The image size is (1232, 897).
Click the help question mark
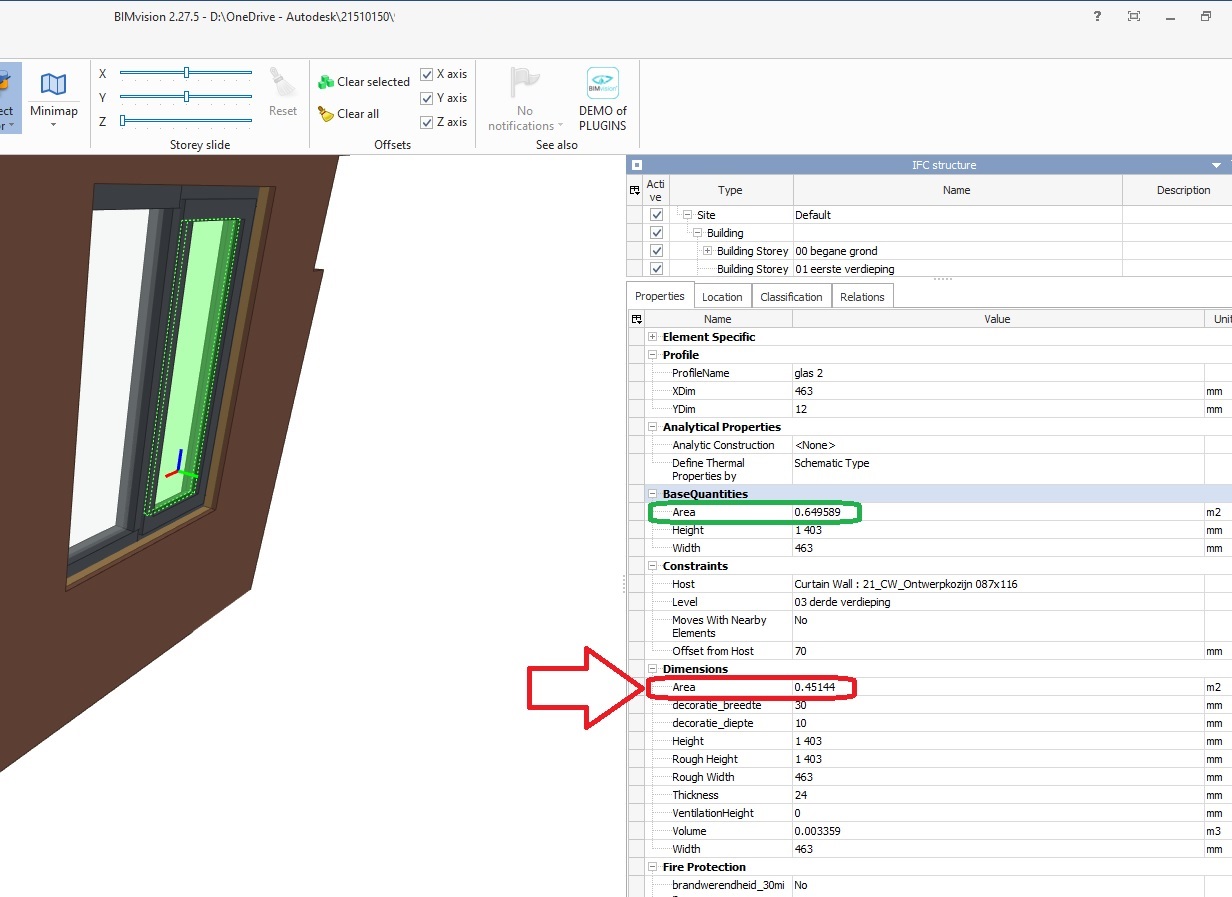click(1096, 16)
